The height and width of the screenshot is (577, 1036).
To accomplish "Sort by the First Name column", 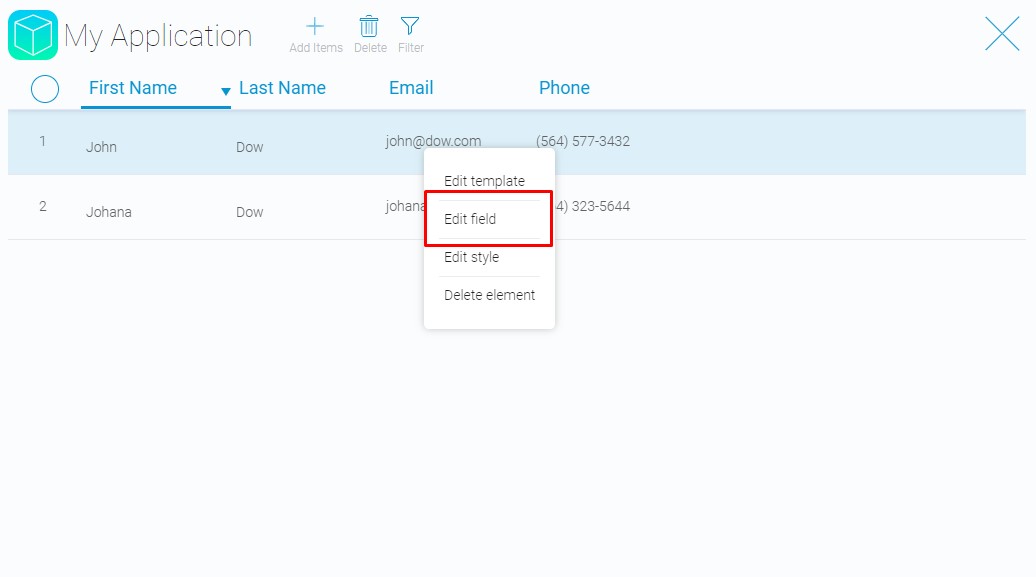I will pos(133,88).
